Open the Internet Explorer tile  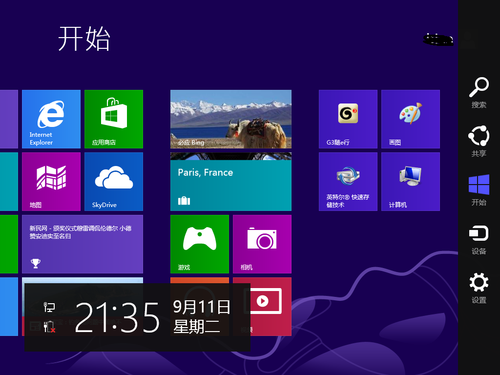point(51,119)
